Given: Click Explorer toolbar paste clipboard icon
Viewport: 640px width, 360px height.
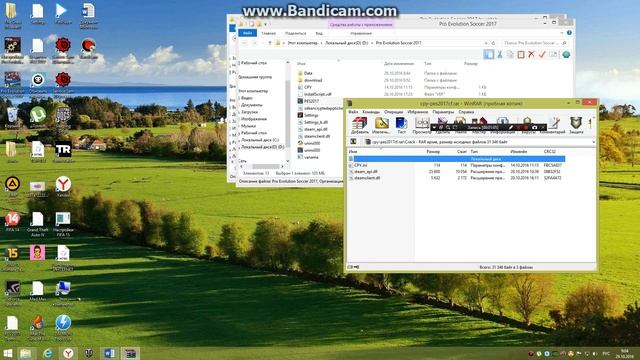Looking at the screenshot, I should (x=521, y=54).
